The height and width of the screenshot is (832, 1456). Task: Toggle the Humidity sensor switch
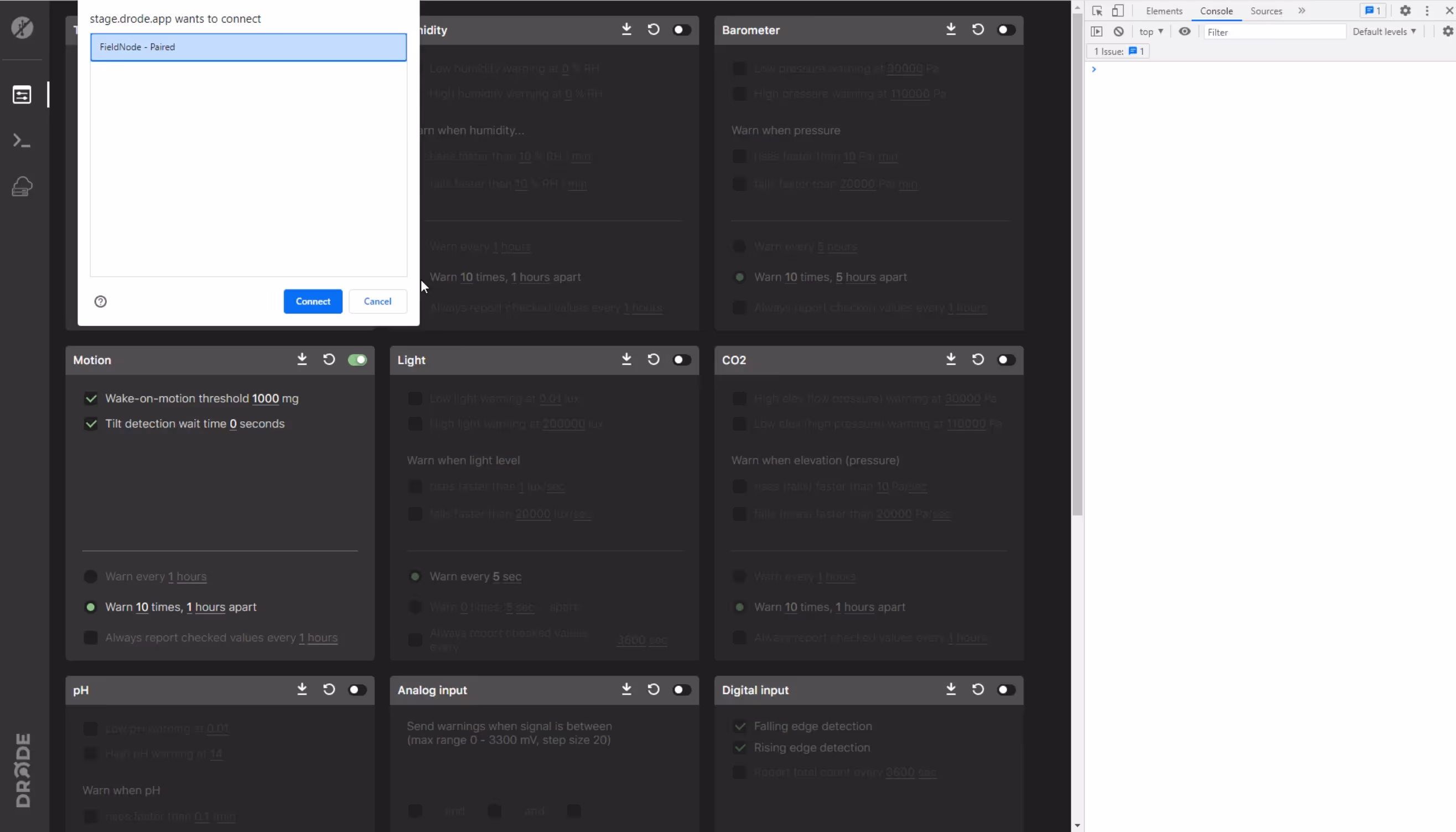pos(681,30)
